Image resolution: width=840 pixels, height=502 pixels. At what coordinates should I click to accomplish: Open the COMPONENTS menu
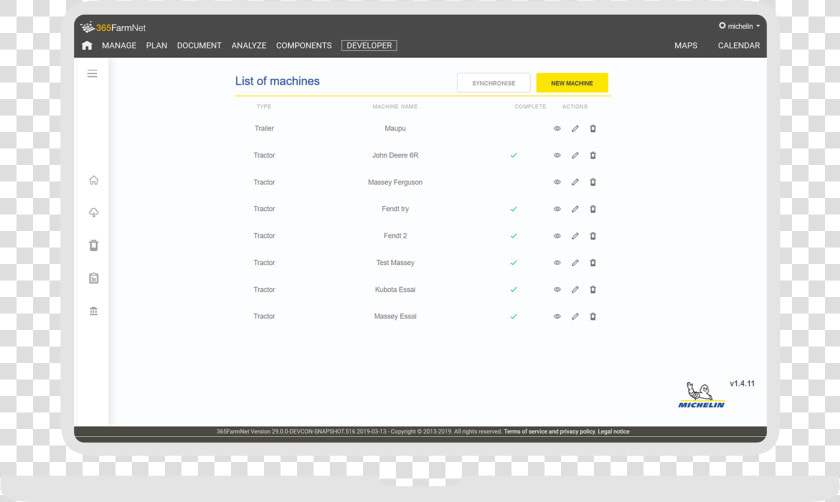[304, 46]
